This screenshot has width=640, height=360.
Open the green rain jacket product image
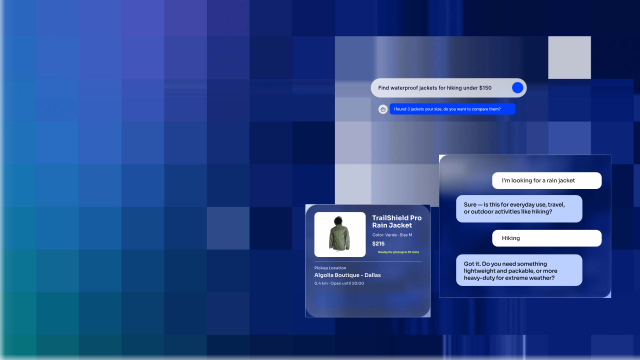(x=340, y=234)
